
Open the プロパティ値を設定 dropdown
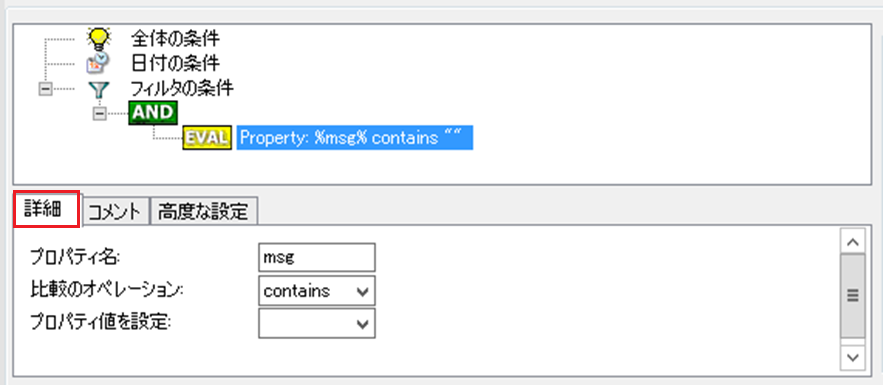click(316, 323)
